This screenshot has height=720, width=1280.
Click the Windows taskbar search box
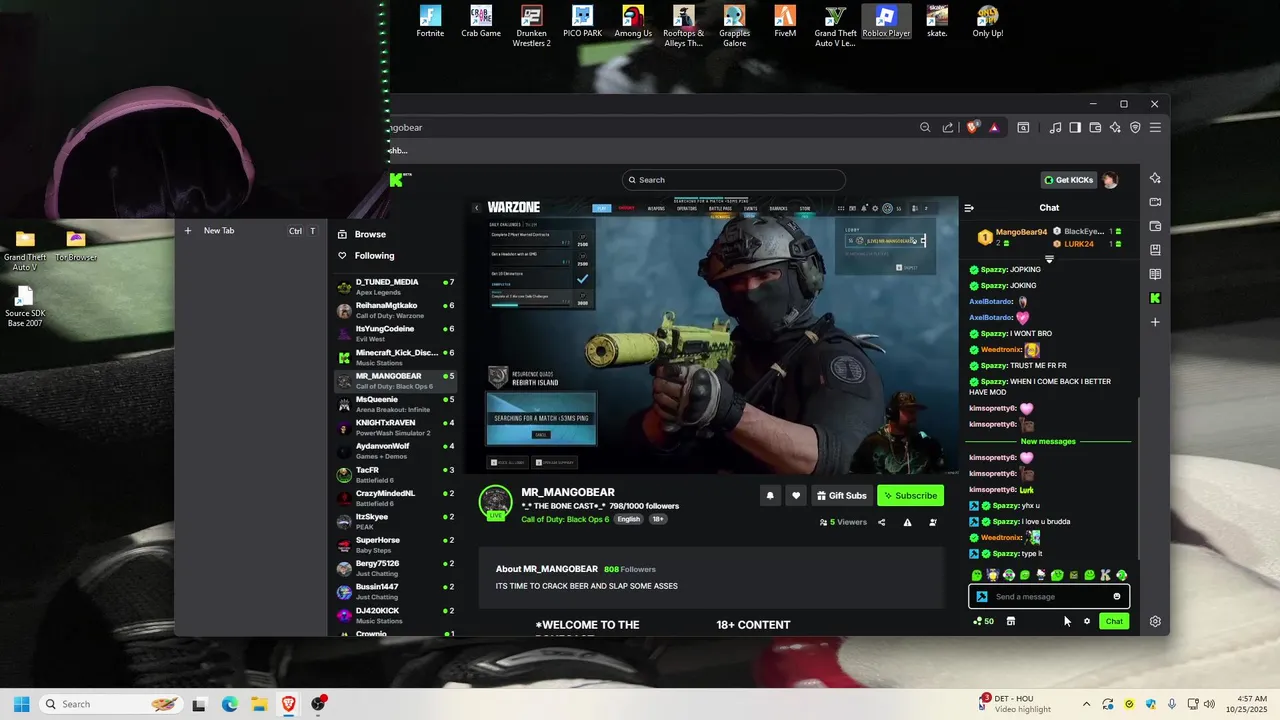[x=113, y=704]
